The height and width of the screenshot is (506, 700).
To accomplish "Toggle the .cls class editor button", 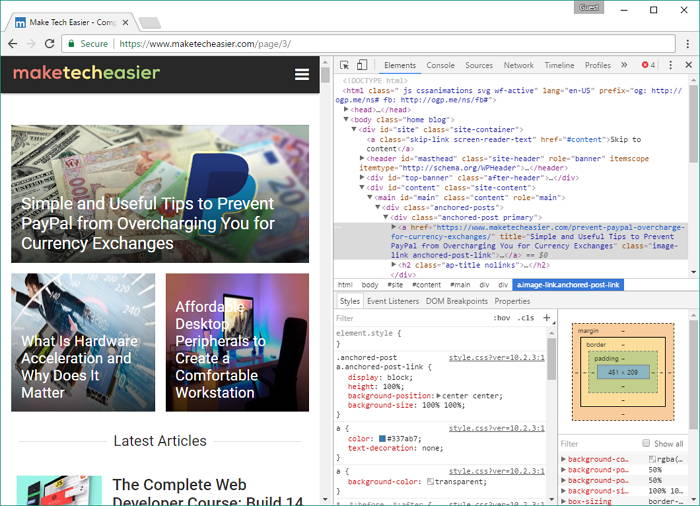I will tap(526, 318).
